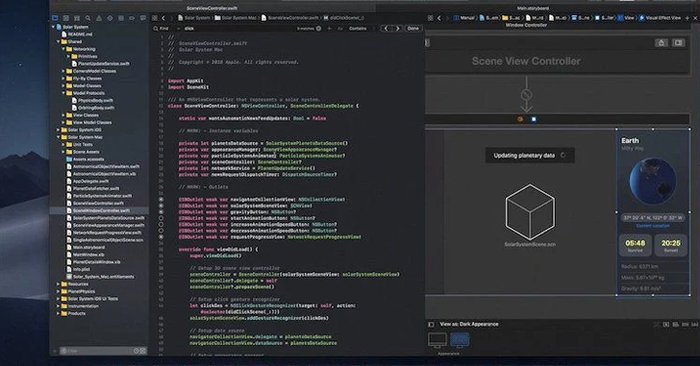700x366 pixels.
Task: Click the find bar search text field
Action: [239, 28]
